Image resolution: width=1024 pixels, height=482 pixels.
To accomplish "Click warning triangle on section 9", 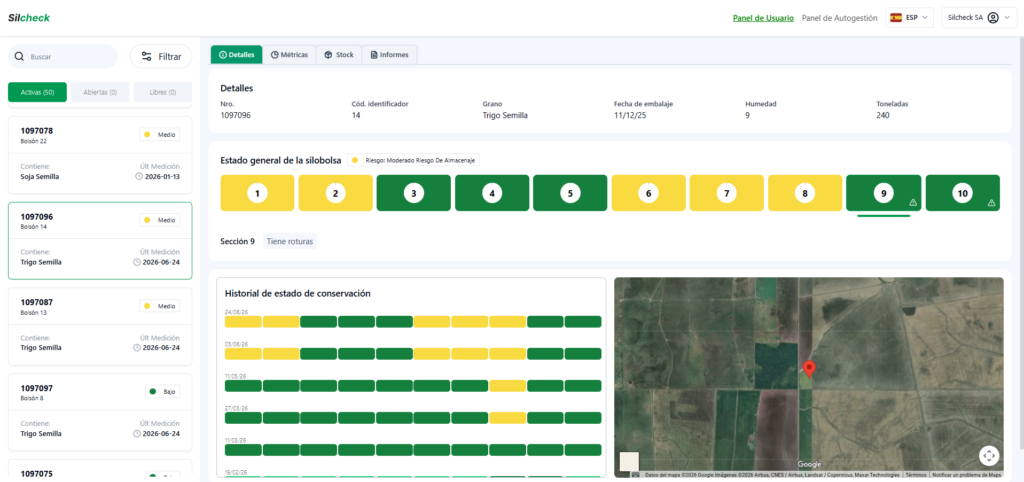I will (913, 203).
